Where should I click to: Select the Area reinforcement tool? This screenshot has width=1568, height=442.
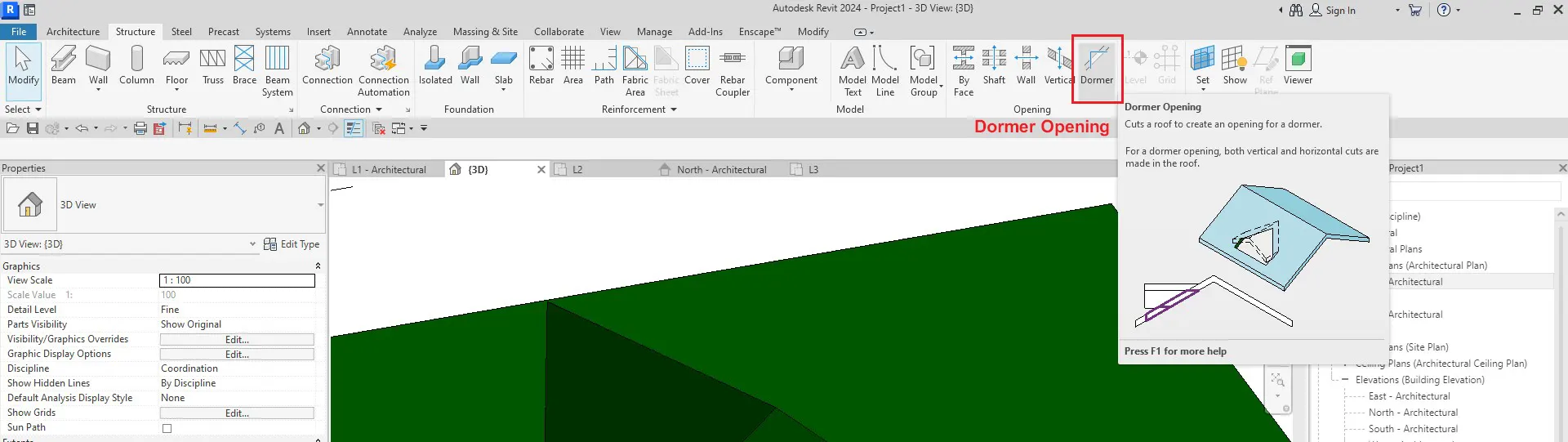(572, 65)
